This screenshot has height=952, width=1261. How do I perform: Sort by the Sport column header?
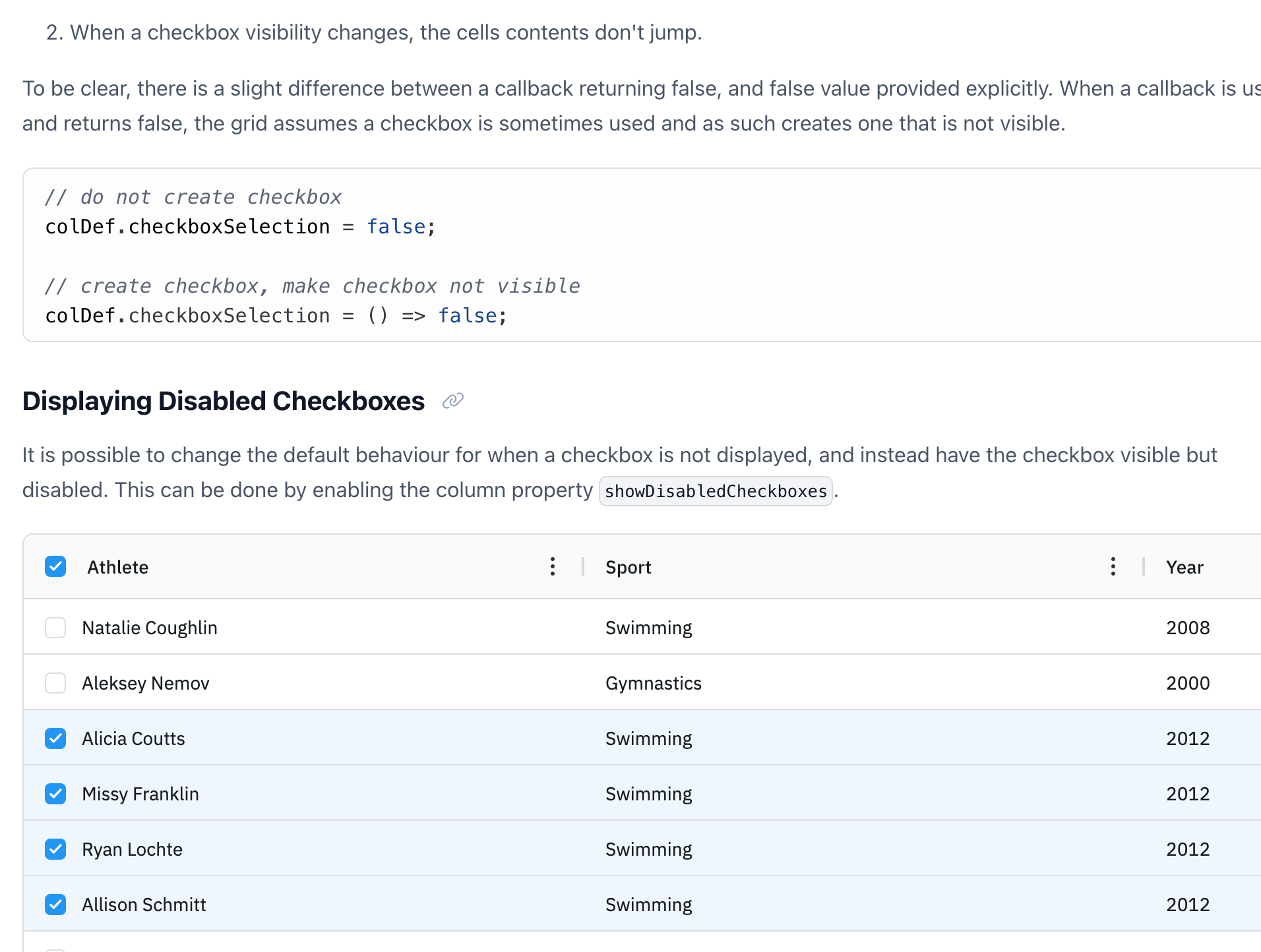coord(628,567)
